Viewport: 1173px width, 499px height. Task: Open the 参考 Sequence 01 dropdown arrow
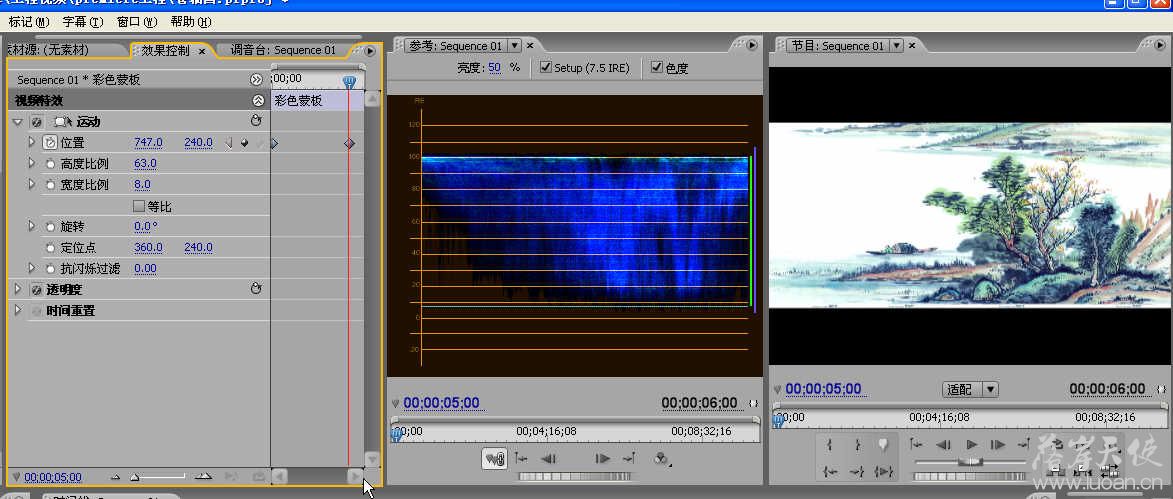pyautogui.click(x=514, y=46)
